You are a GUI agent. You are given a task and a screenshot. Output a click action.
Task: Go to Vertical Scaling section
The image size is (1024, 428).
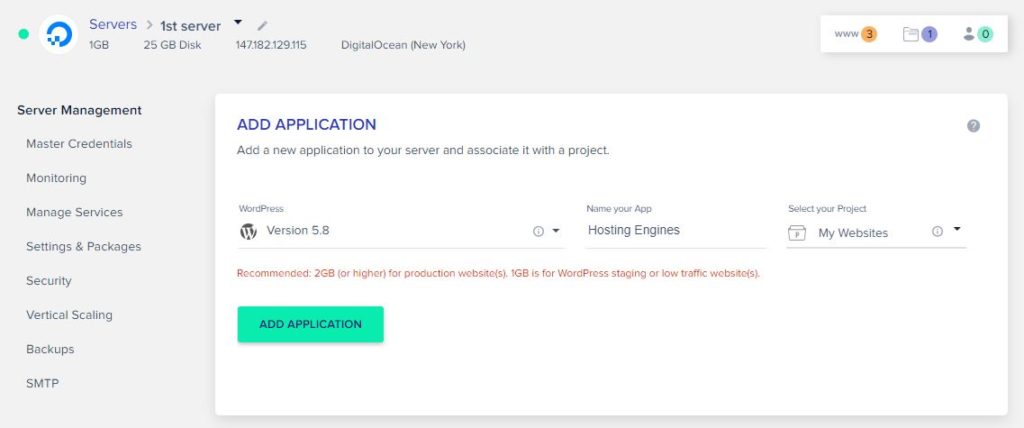click(x=69, y=315)
